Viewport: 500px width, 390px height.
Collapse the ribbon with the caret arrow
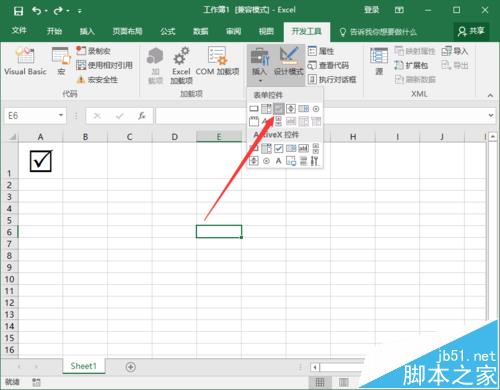pos(490,95)
